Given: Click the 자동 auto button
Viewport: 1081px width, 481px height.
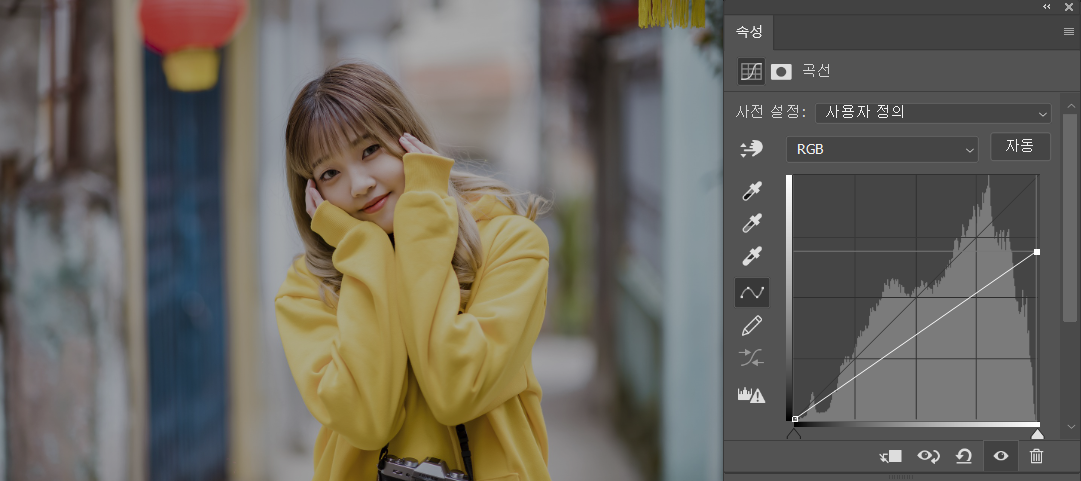Looking at the screenshot, I should pos(1020,147).
